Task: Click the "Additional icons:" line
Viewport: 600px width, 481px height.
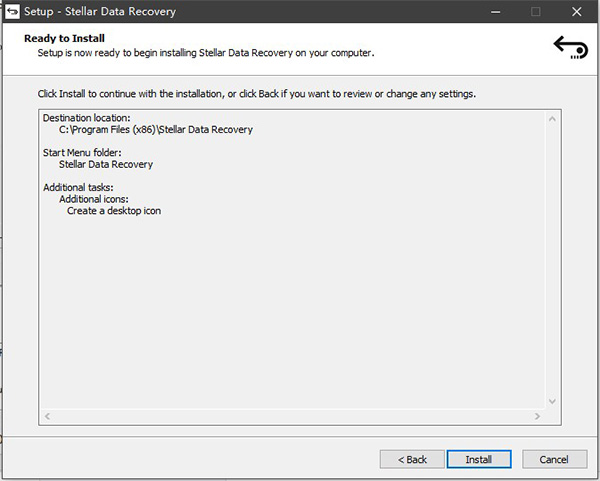Action: [x=94, y=199]
